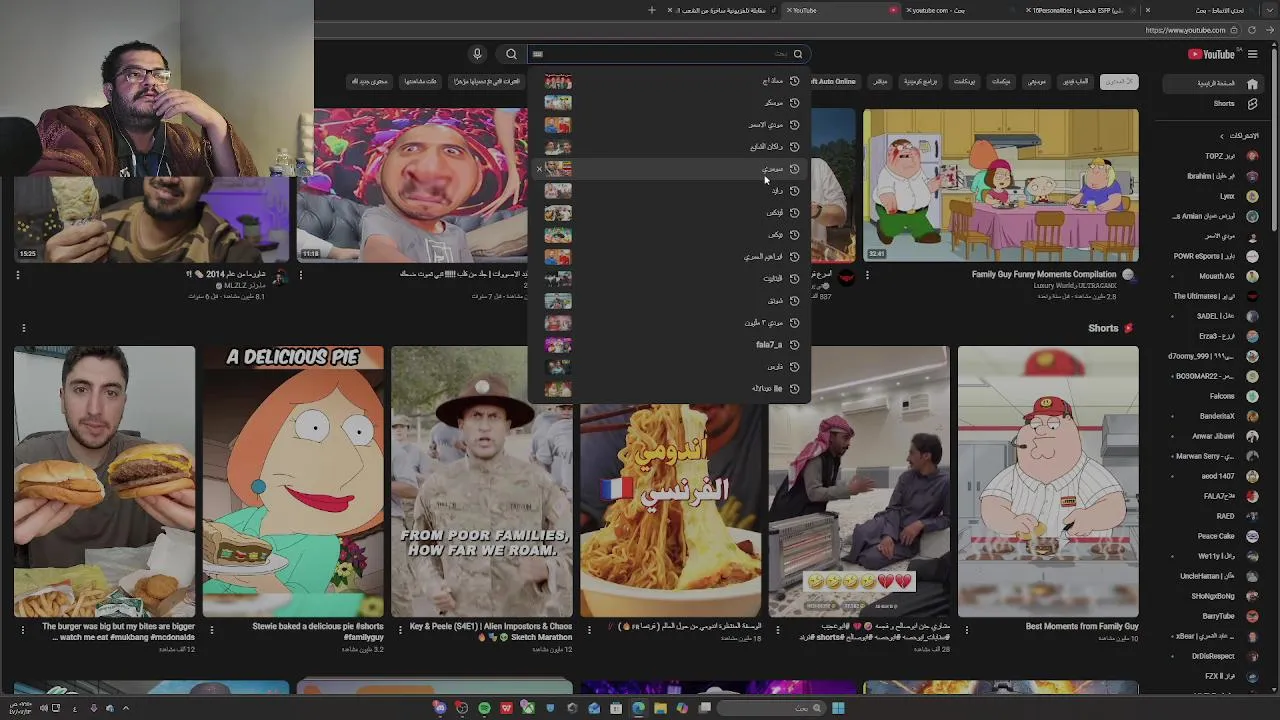Open Microsoft Edge from the taskbar
Screen dimensions: 1280x720
pyautogui.click(x=638, y=708)
